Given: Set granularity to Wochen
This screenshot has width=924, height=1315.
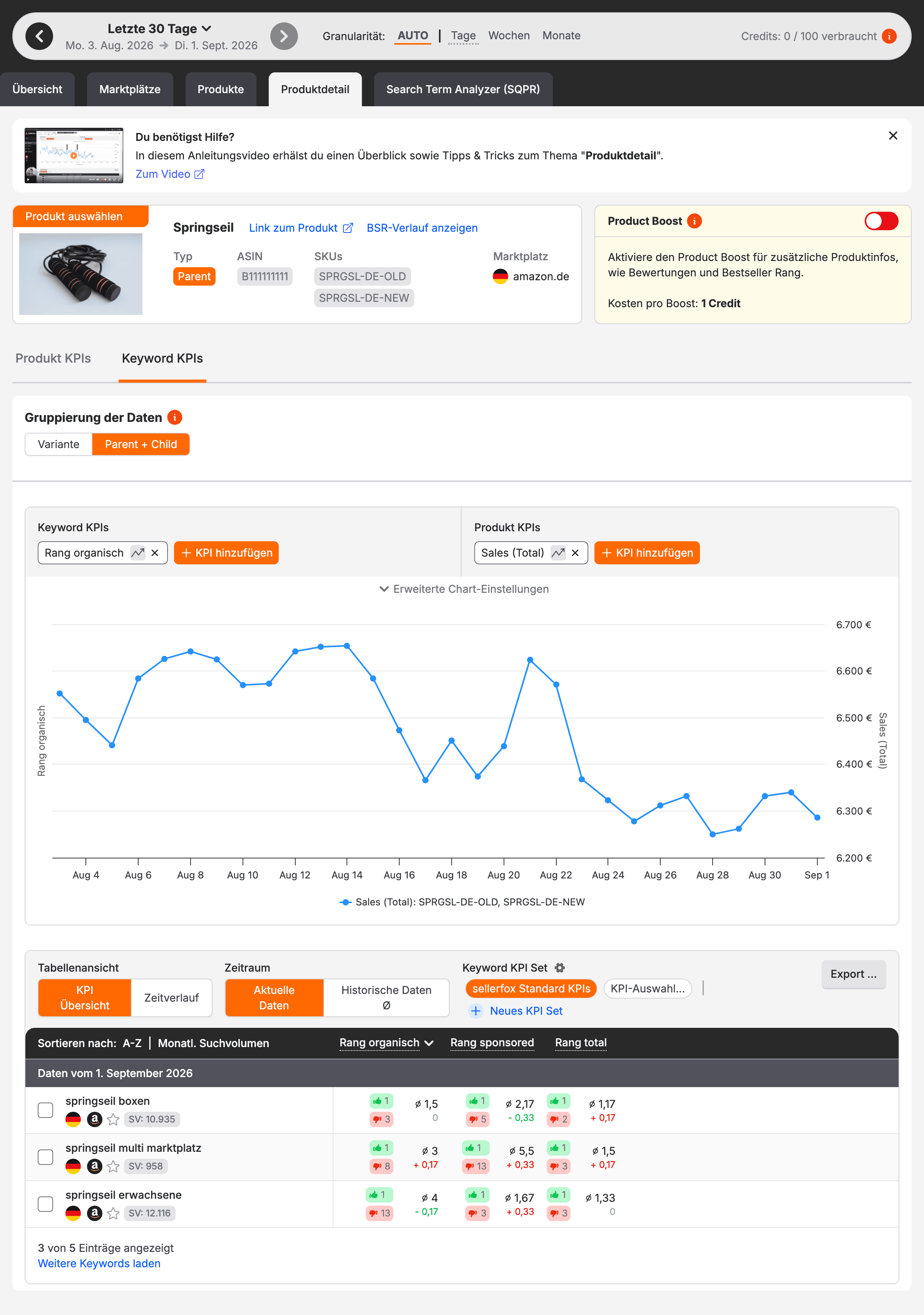Looking at the screenshot, I should click(x=509, y=35).
